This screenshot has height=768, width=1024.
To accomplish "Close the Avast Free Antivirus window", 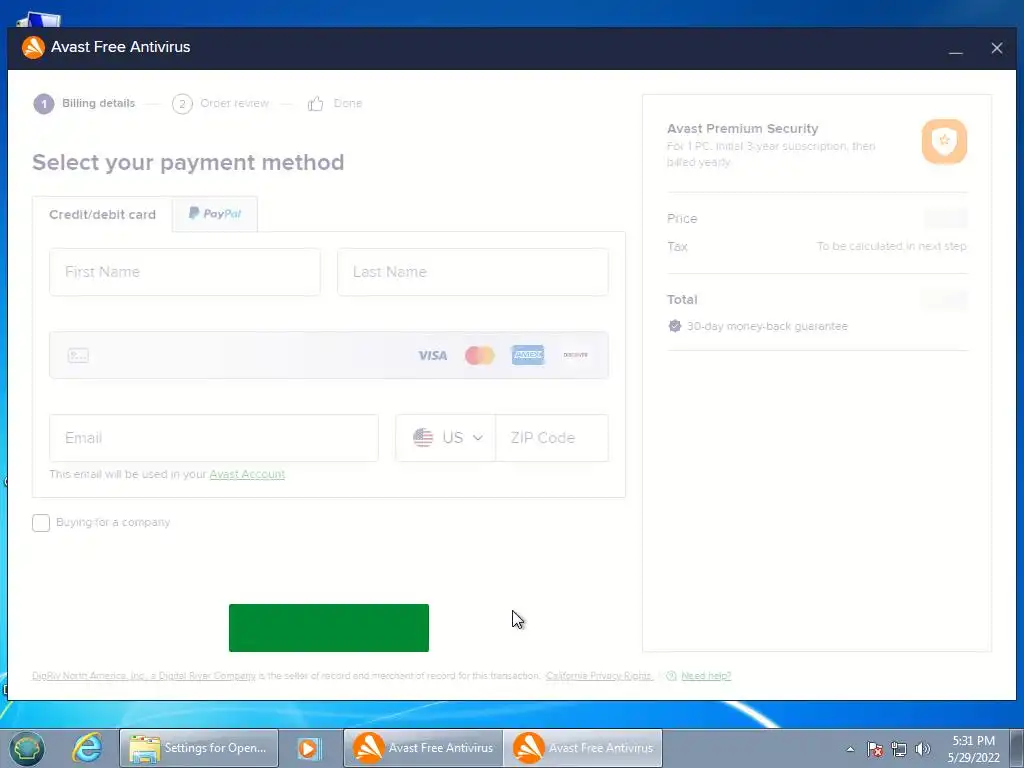I will (997, 48).
